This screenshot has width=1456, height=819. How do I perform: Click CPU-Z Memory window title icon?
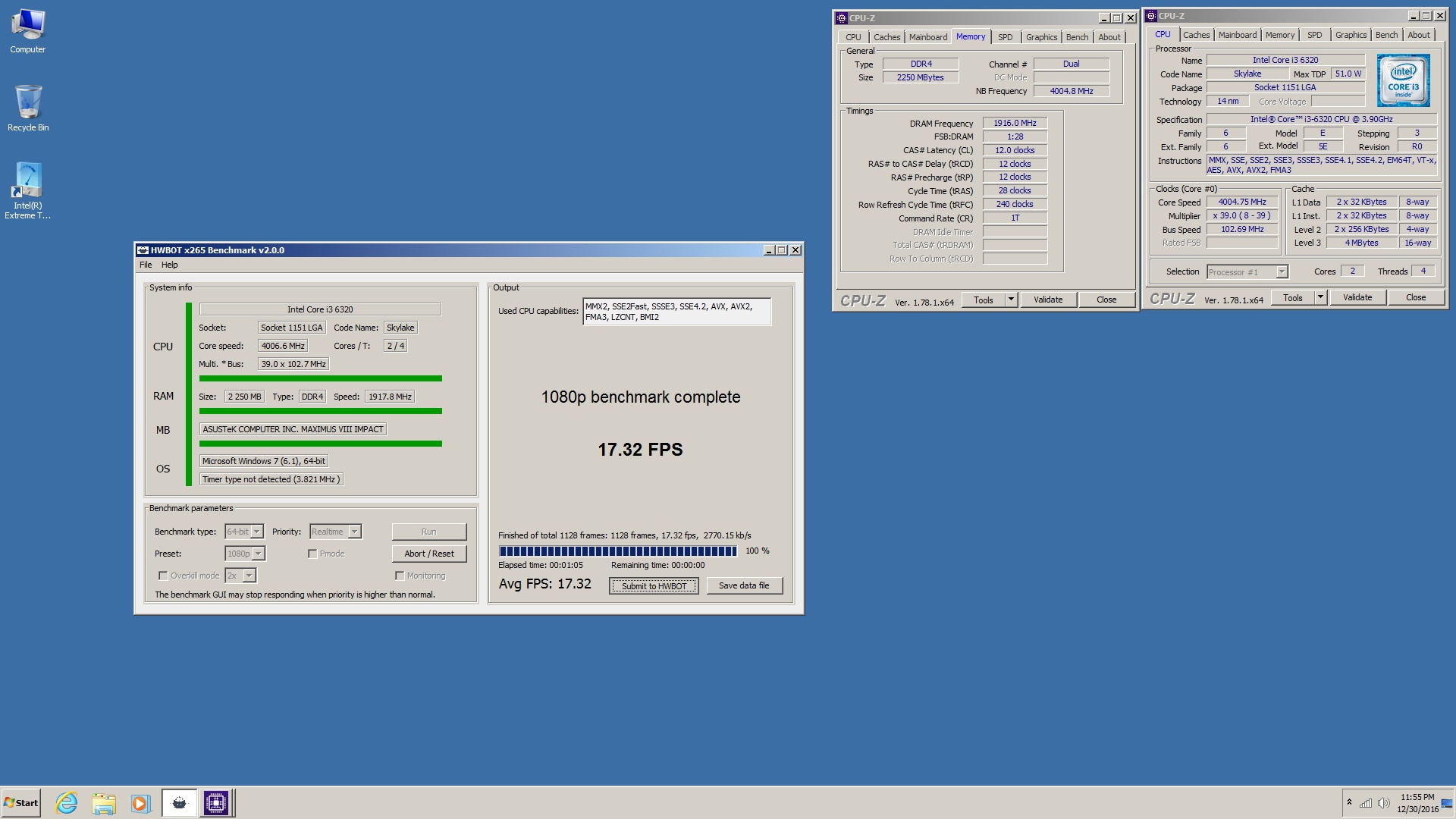[x=841, y=18]
